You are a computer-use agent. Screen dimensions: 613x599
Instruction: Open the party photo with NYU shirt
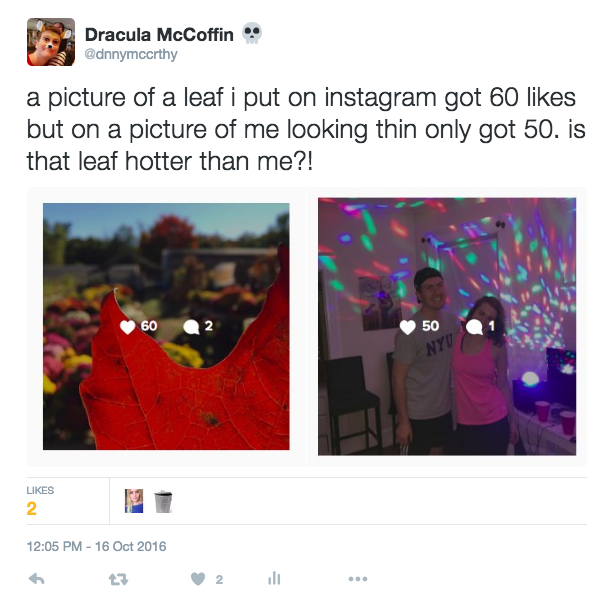pos(447,326)
